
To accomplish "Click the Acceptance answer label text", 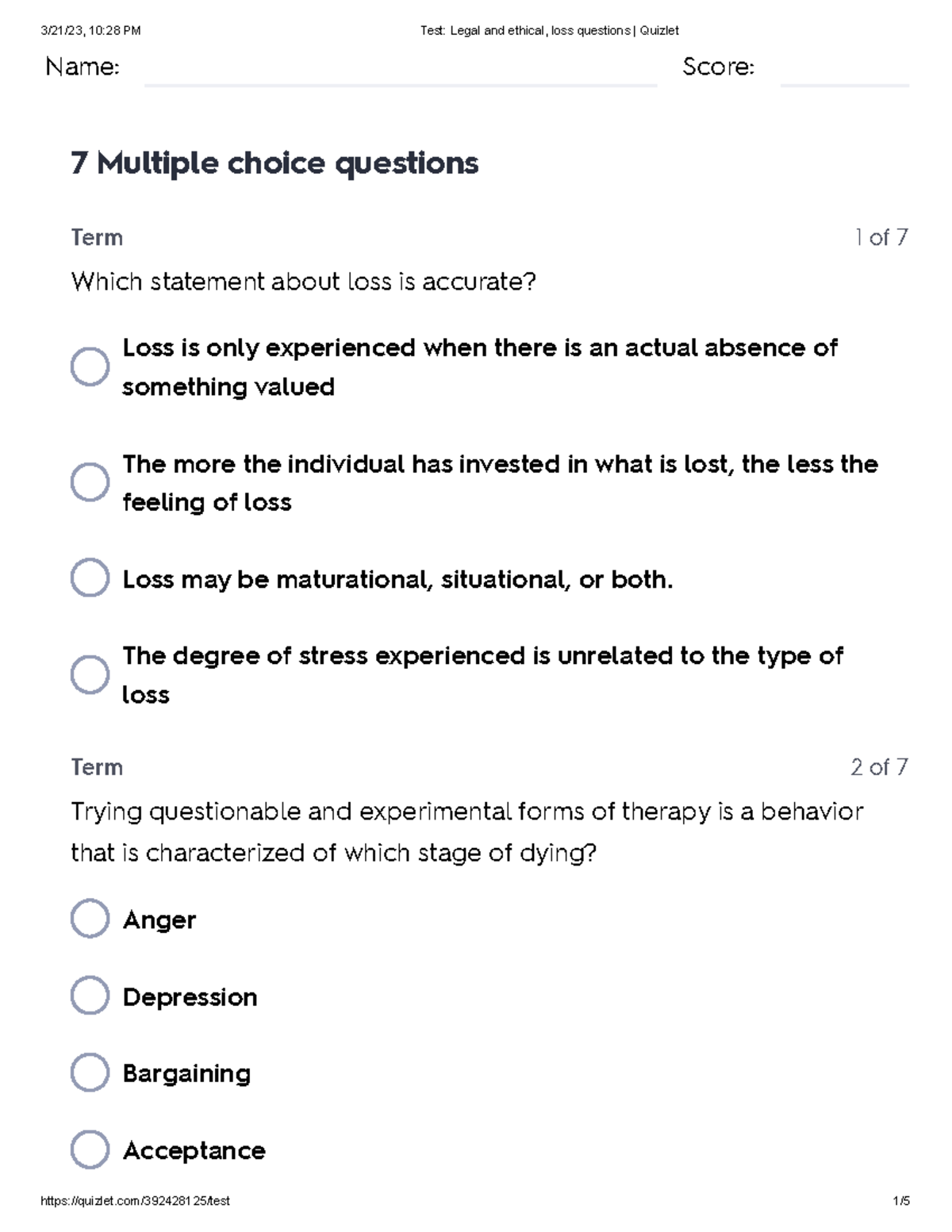I will (194, 1150).
